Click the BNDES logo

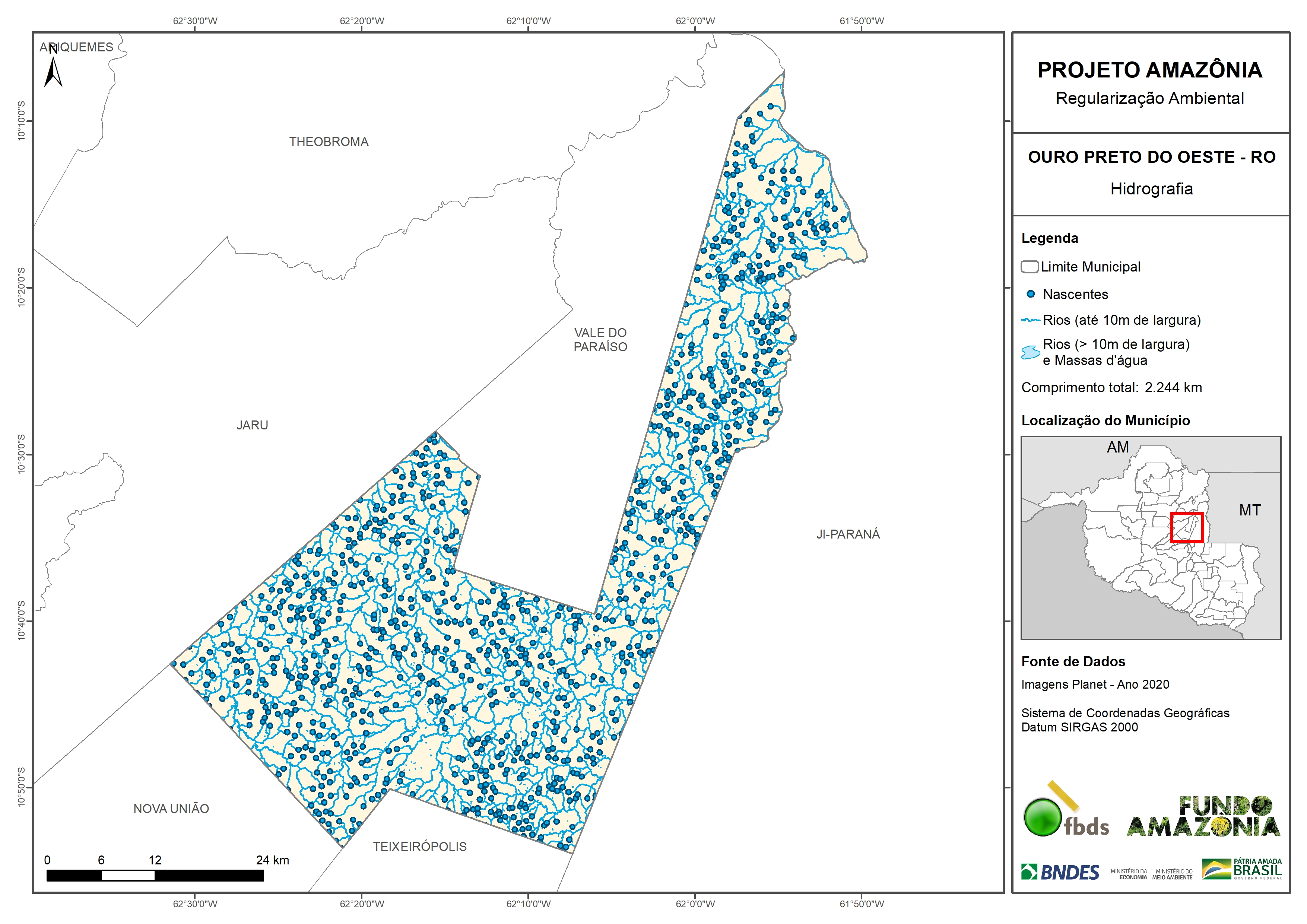click(x=1060, y=872)
